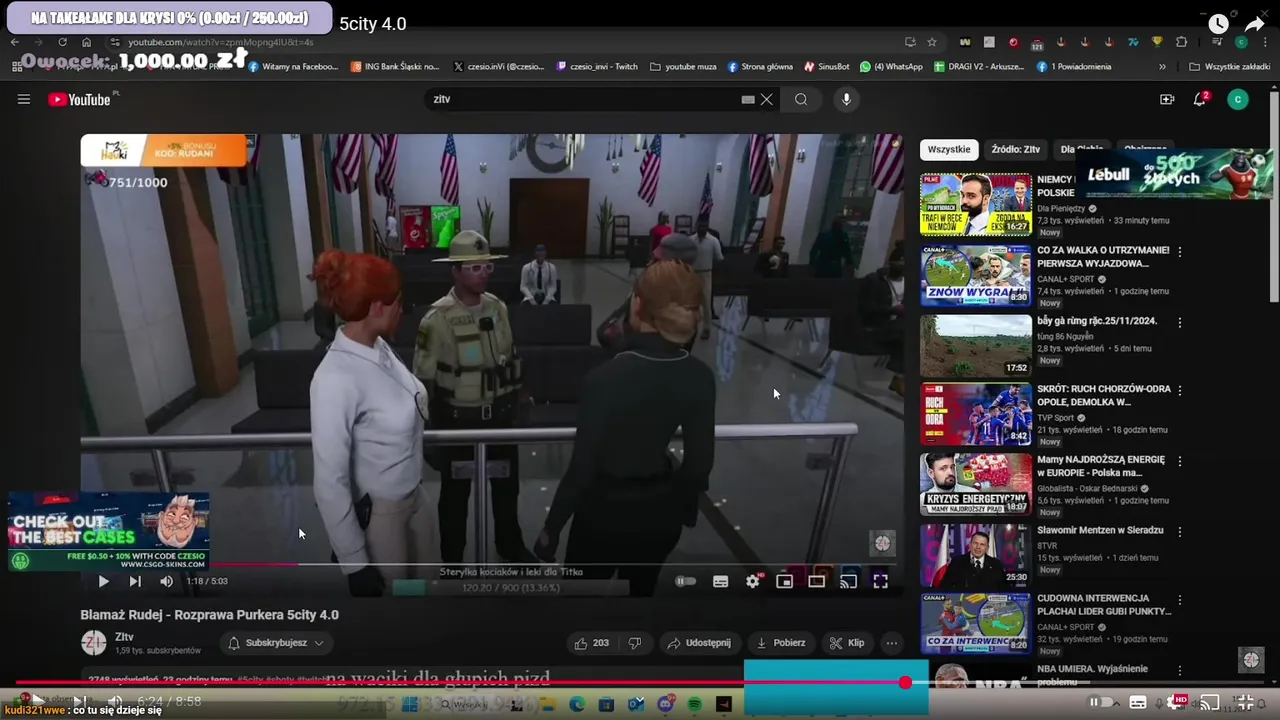Viewport: 1280px width, 720px height.
Task: Reload the browser page
Action: pyautogui.click(x=62, y=42)
